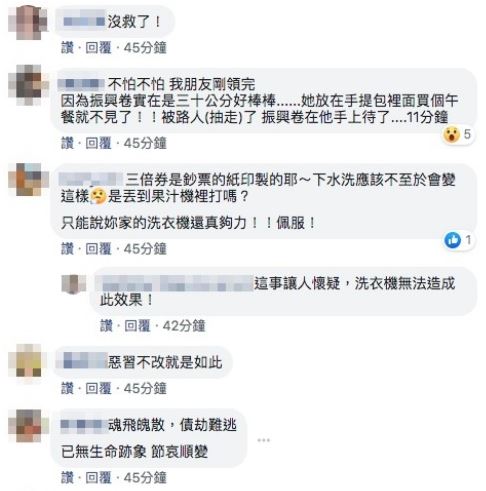Click the 45分鐘 timestamp under 惡習不改就是如此
The image size is (486, 491).
pyautogui.click(x=145, y=388)
